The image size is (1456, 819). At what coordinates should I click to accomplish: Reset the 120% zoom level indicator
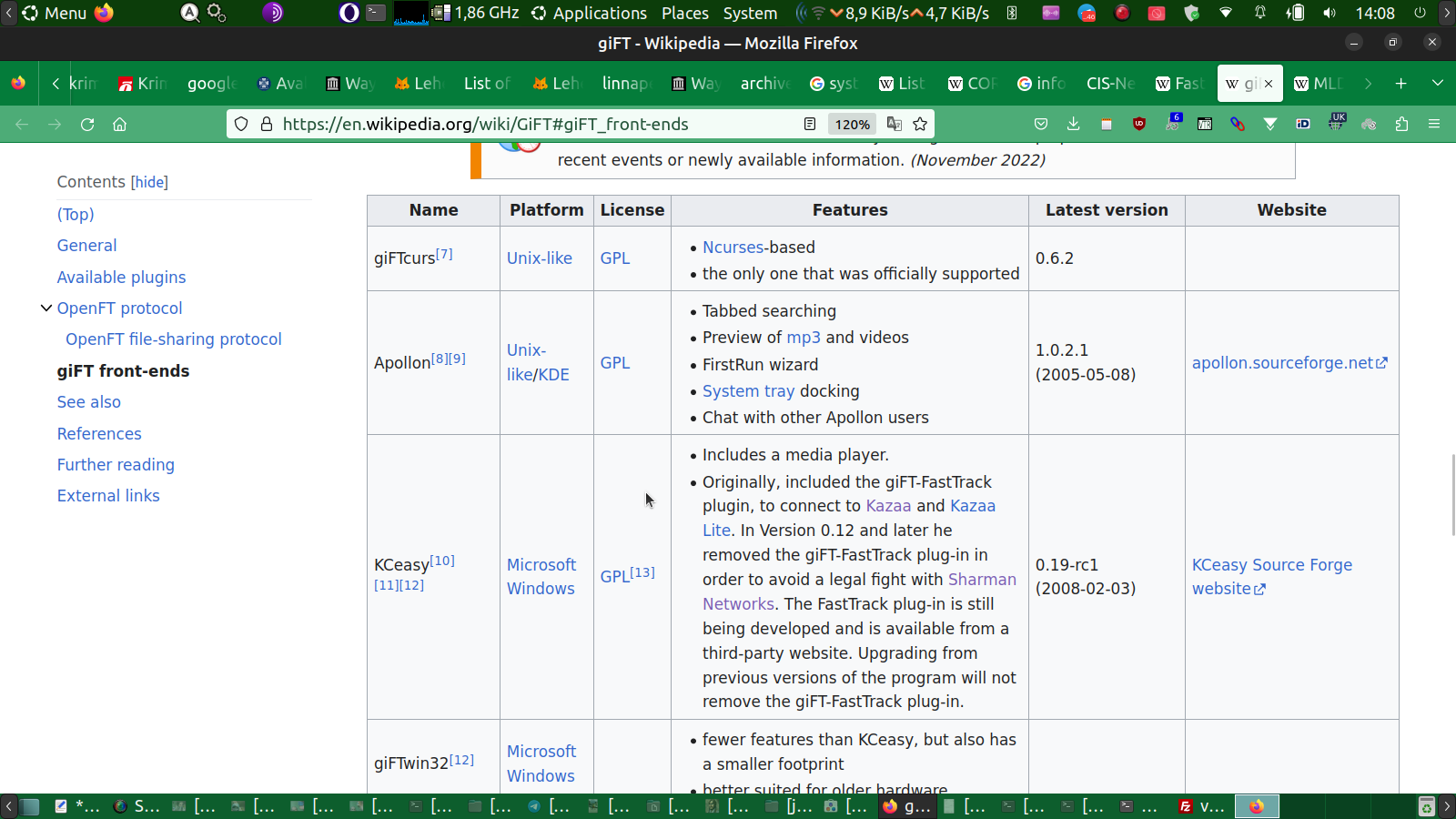tap(853, 125)
